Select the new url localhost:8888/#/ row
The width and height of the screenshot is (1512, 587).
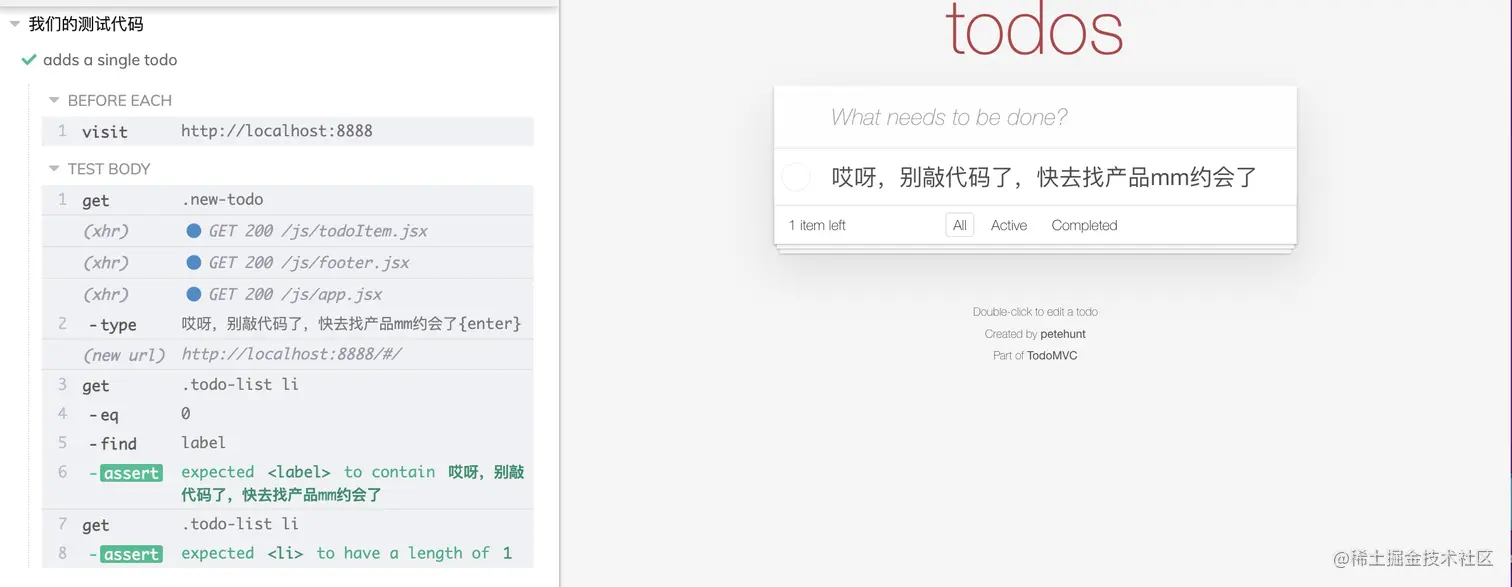point(288,355)
